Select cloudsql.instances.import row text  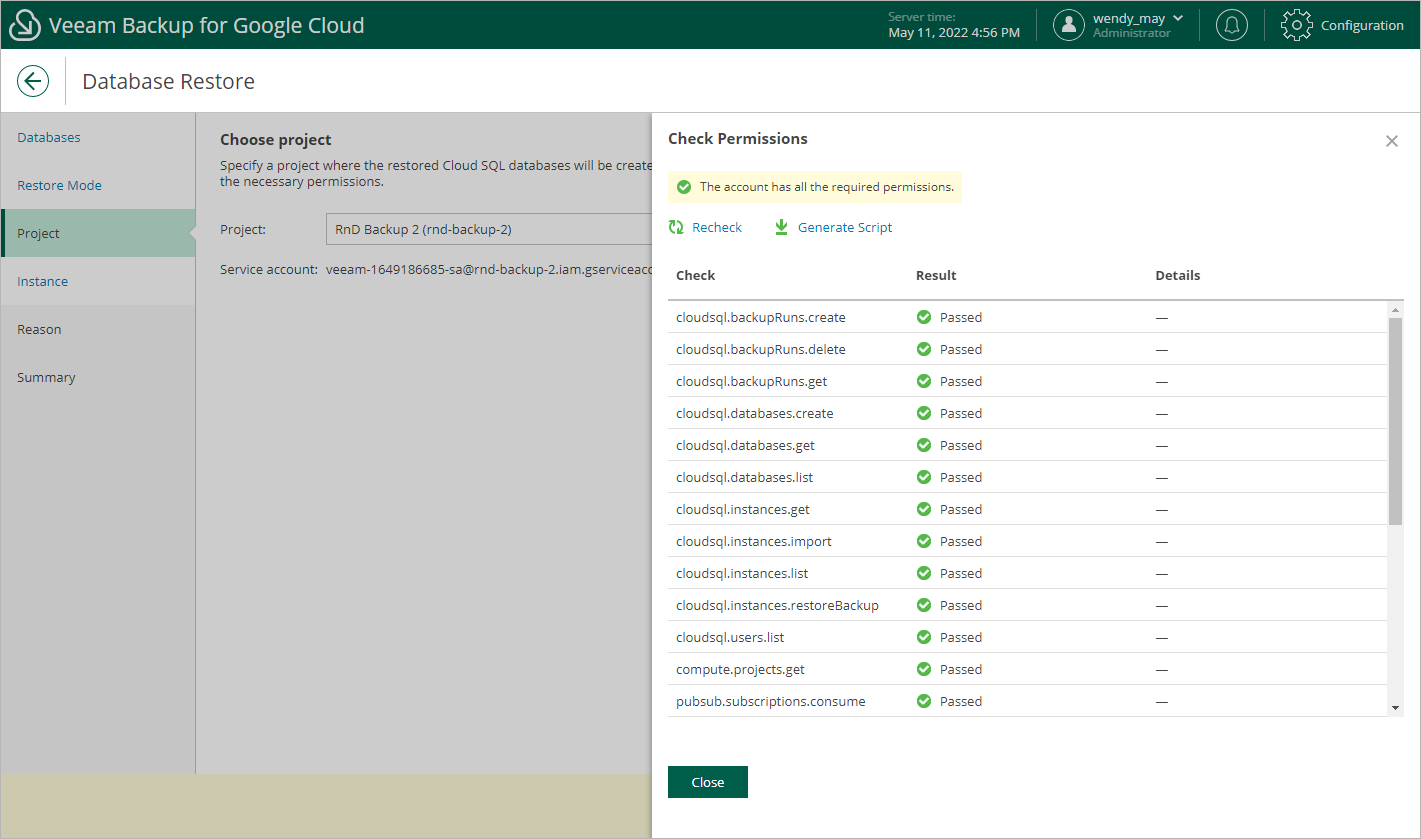coord(754,541)
